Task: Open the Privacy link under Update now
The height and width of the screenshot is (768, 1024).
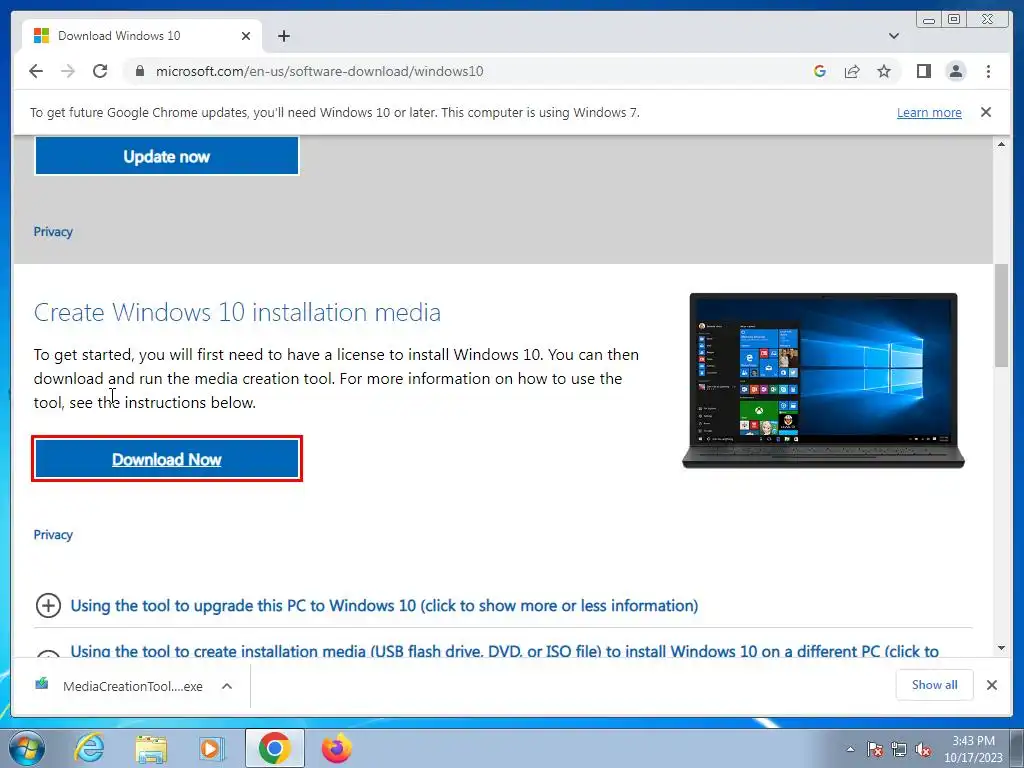Action: coord(53,232)
